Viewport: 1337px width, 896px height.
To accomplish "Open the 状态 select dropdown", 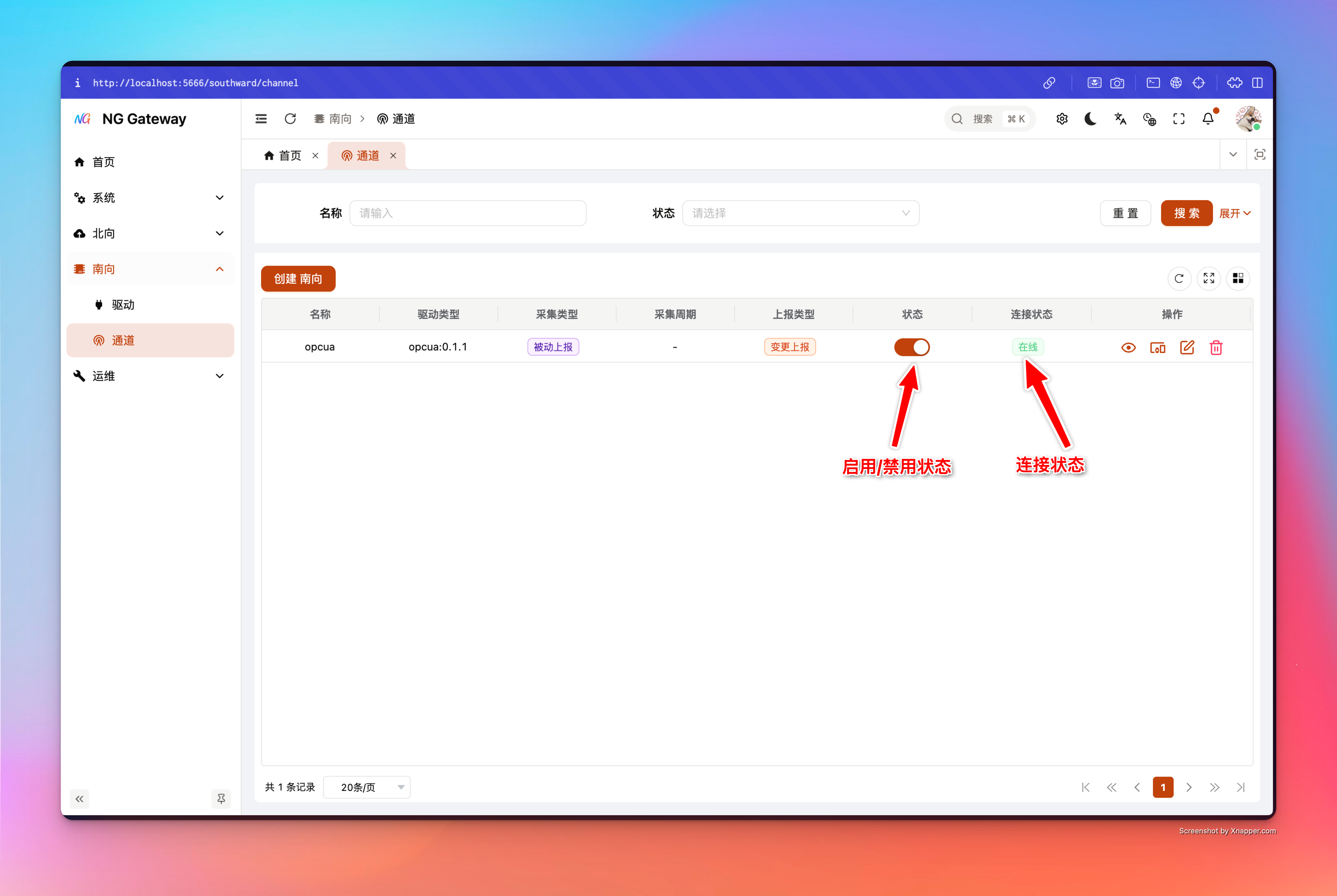I will (x=800, y=213).
